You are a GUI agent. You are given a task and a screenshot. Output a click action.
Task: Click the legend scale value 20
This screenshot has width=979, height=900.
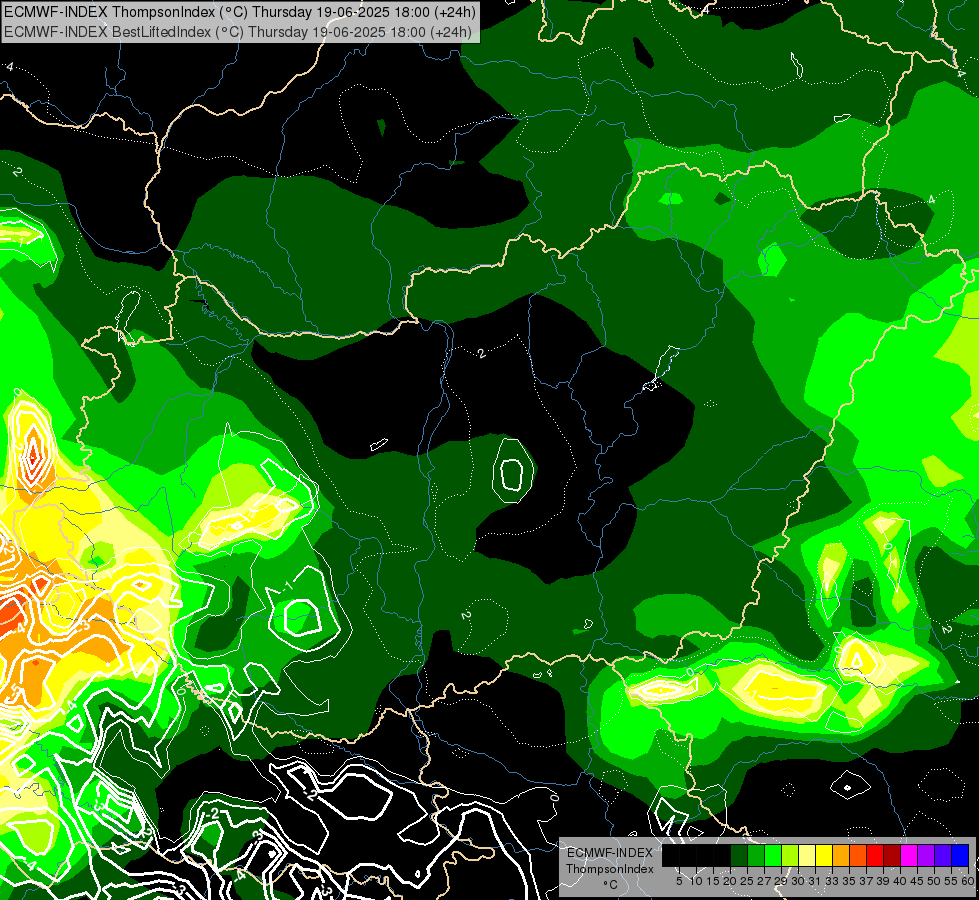(x=730, y=881)
